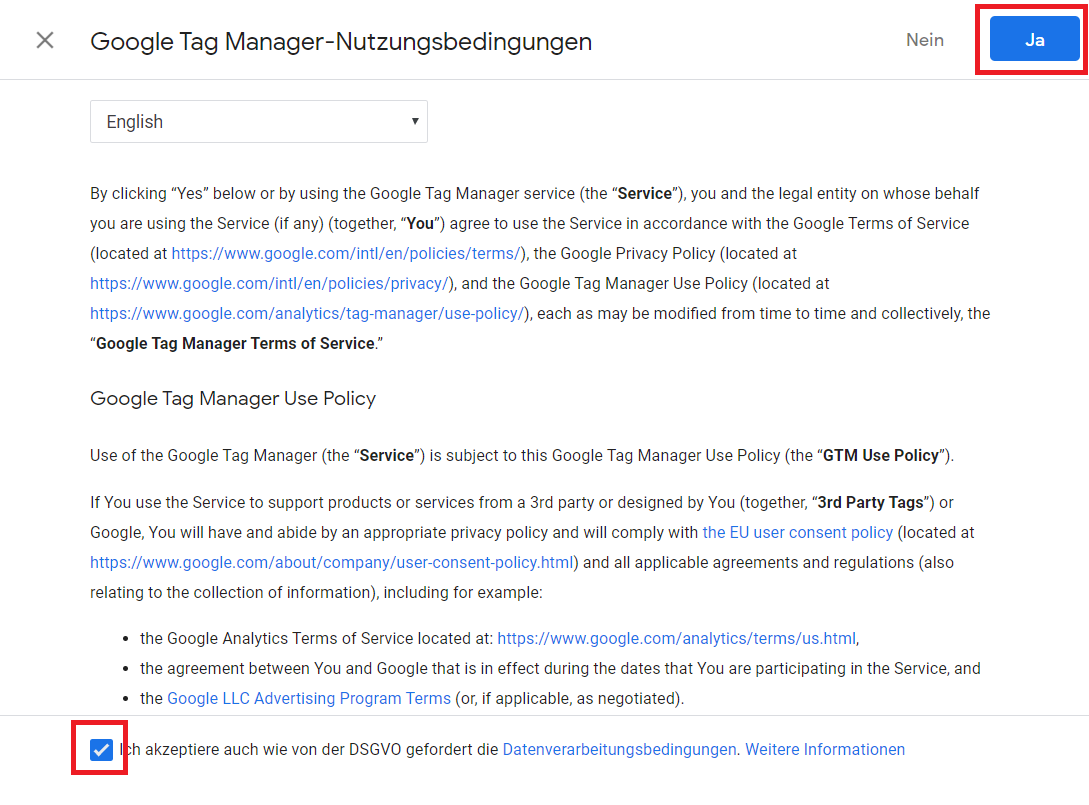1089x805 pixels.
Task: Open the Google LLC Advertising Program Terms link
Action: point(309,698)
